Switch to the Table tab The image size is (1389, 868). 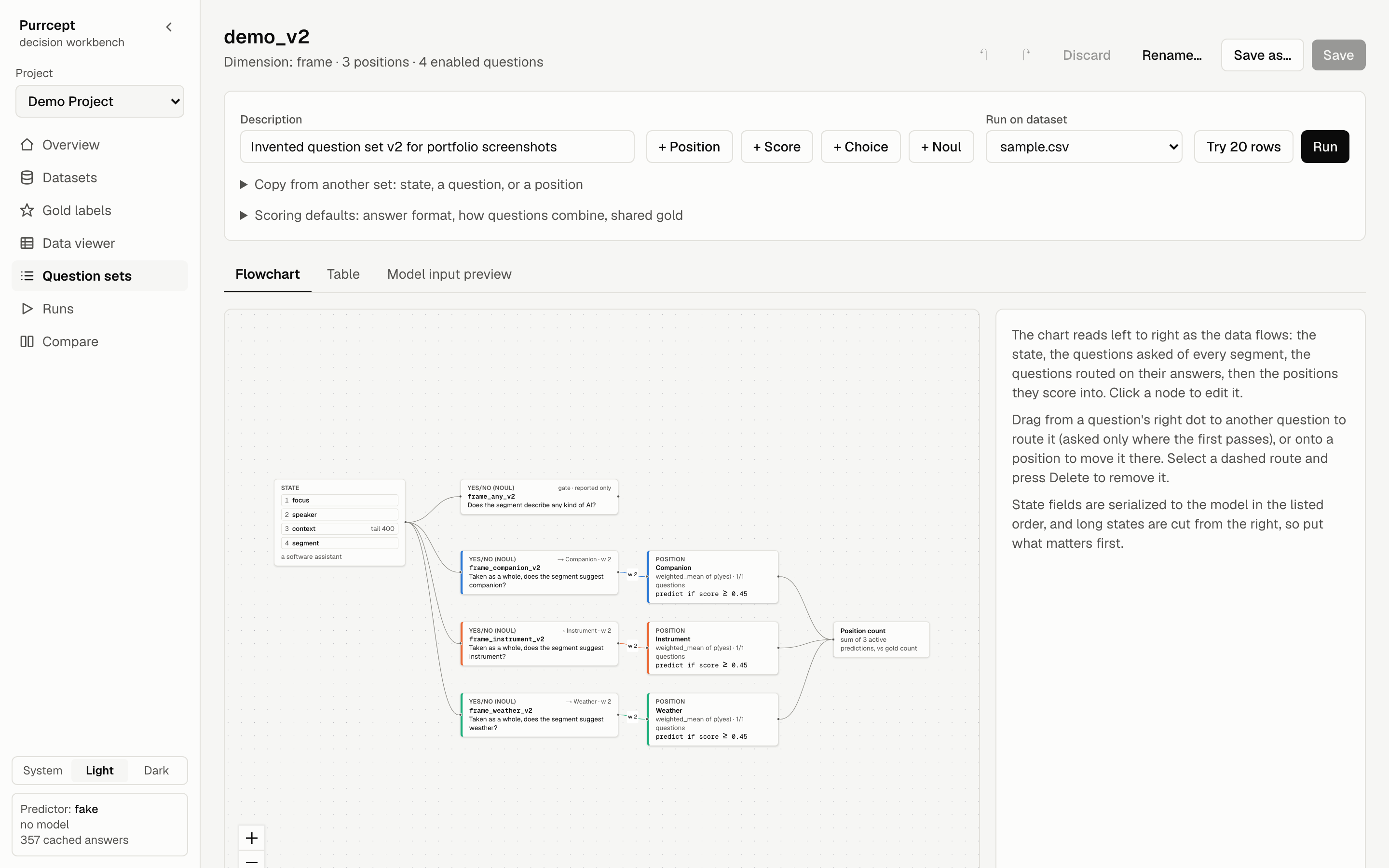[x=343, y=274]
